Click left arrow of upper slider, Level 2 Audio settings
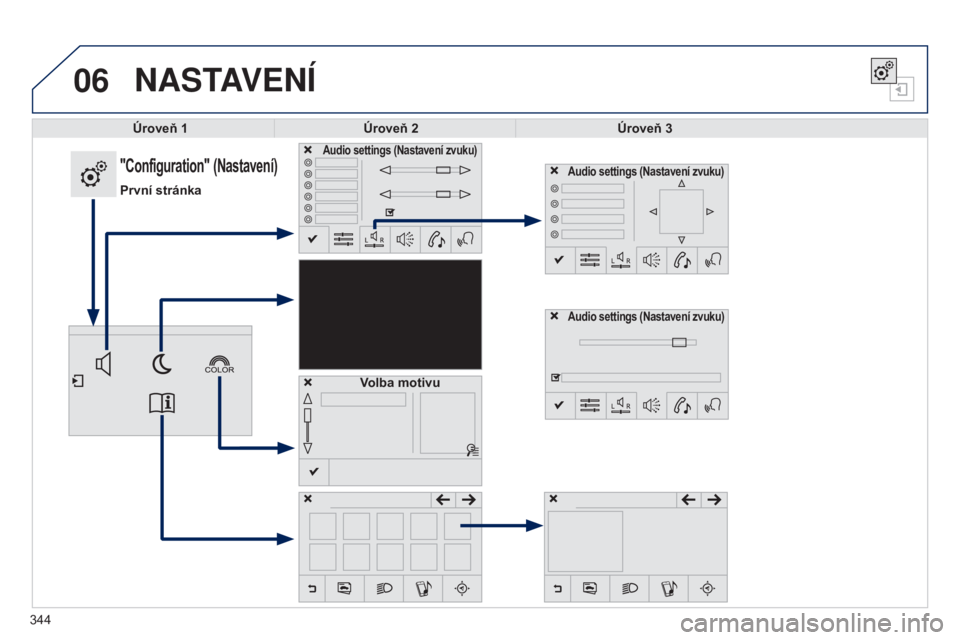960x640 pixels. (385, 170)
